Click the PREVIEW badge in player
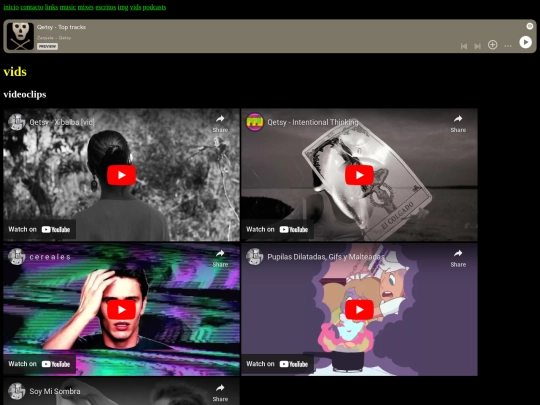540x405 pixels. [x=47, y=46]
